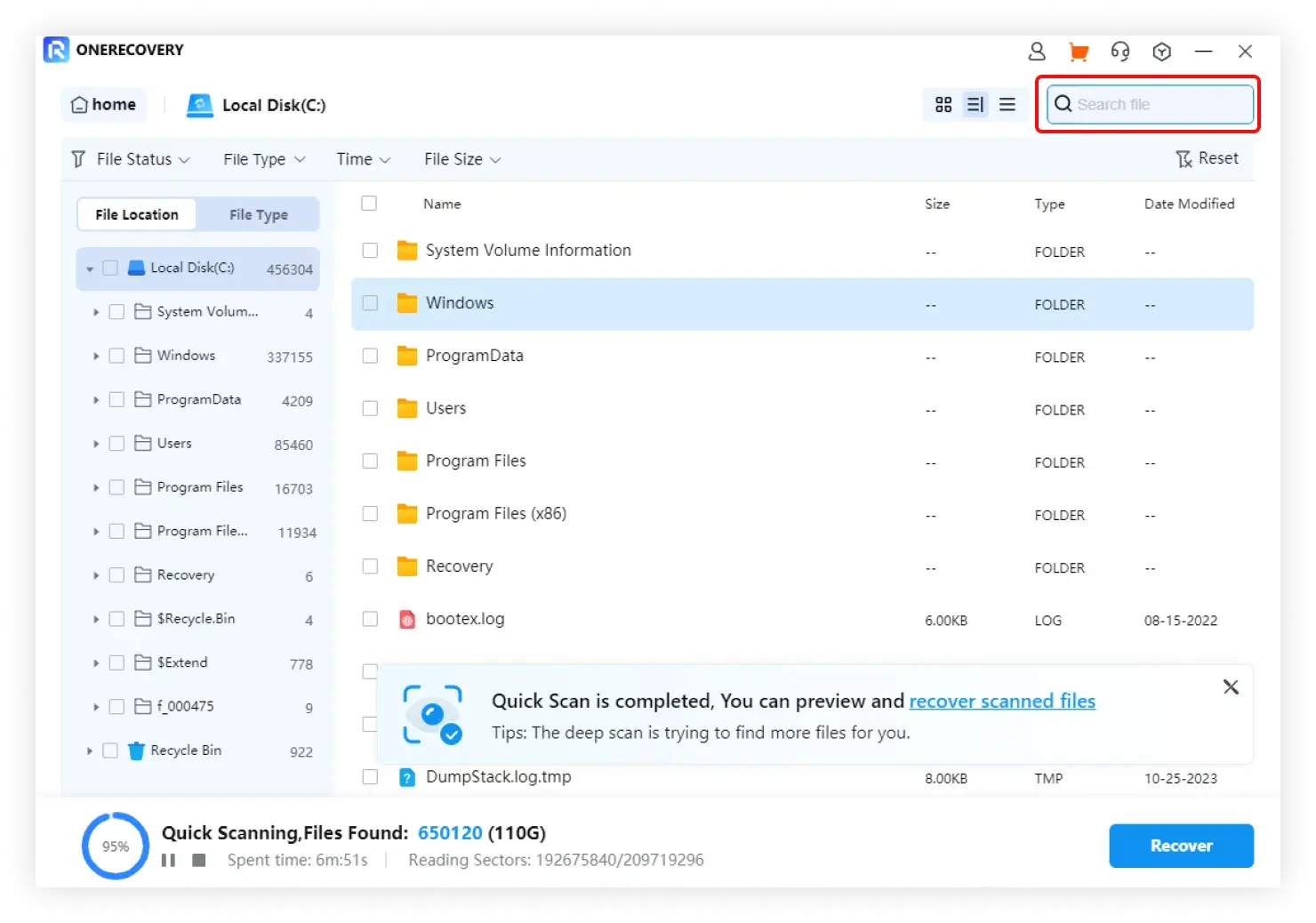
Task: Open the user account icon
Action: click(x=1036, y=52)
